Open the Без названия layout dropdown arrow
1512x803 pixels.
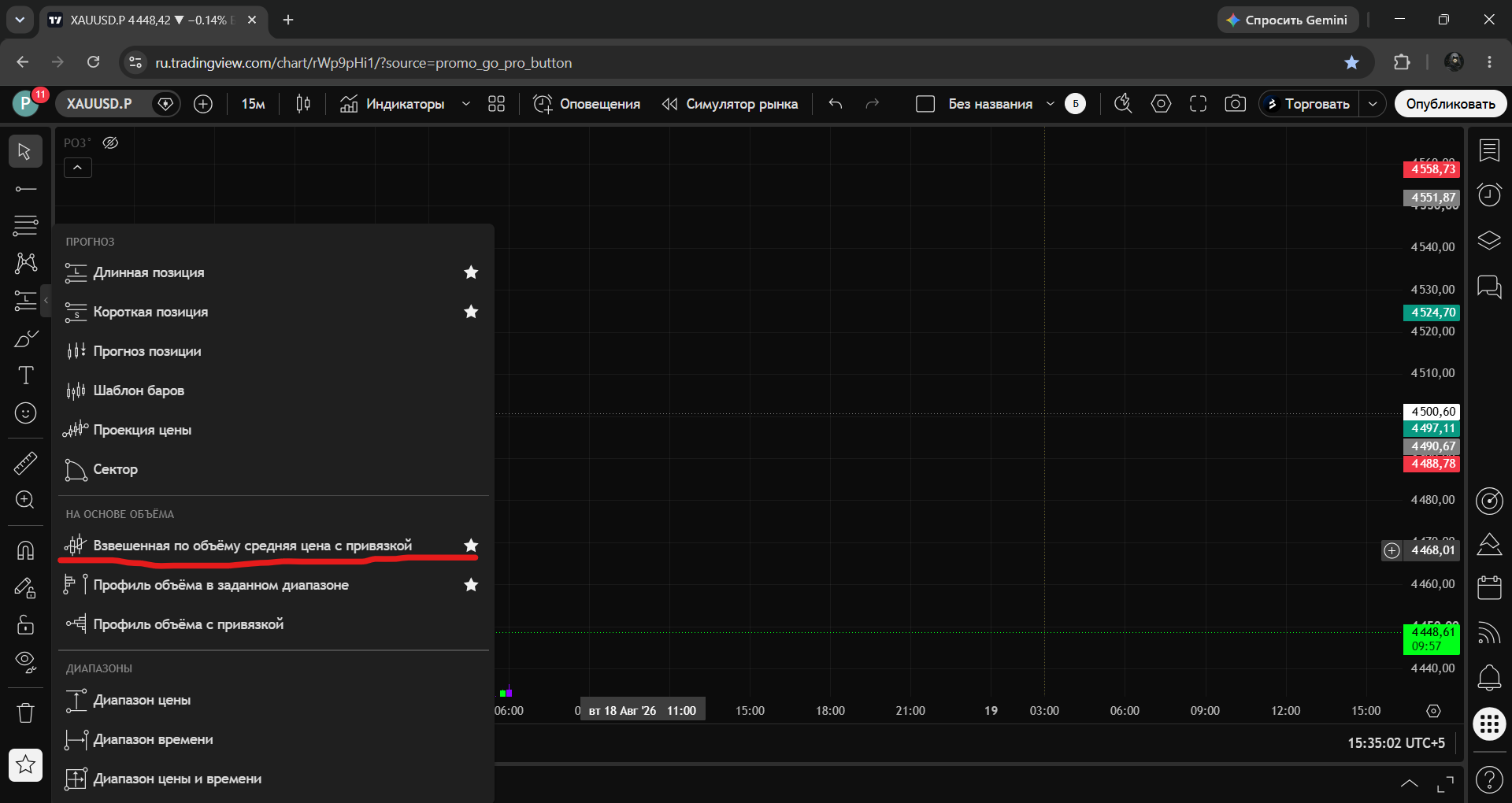[1050, 104]
